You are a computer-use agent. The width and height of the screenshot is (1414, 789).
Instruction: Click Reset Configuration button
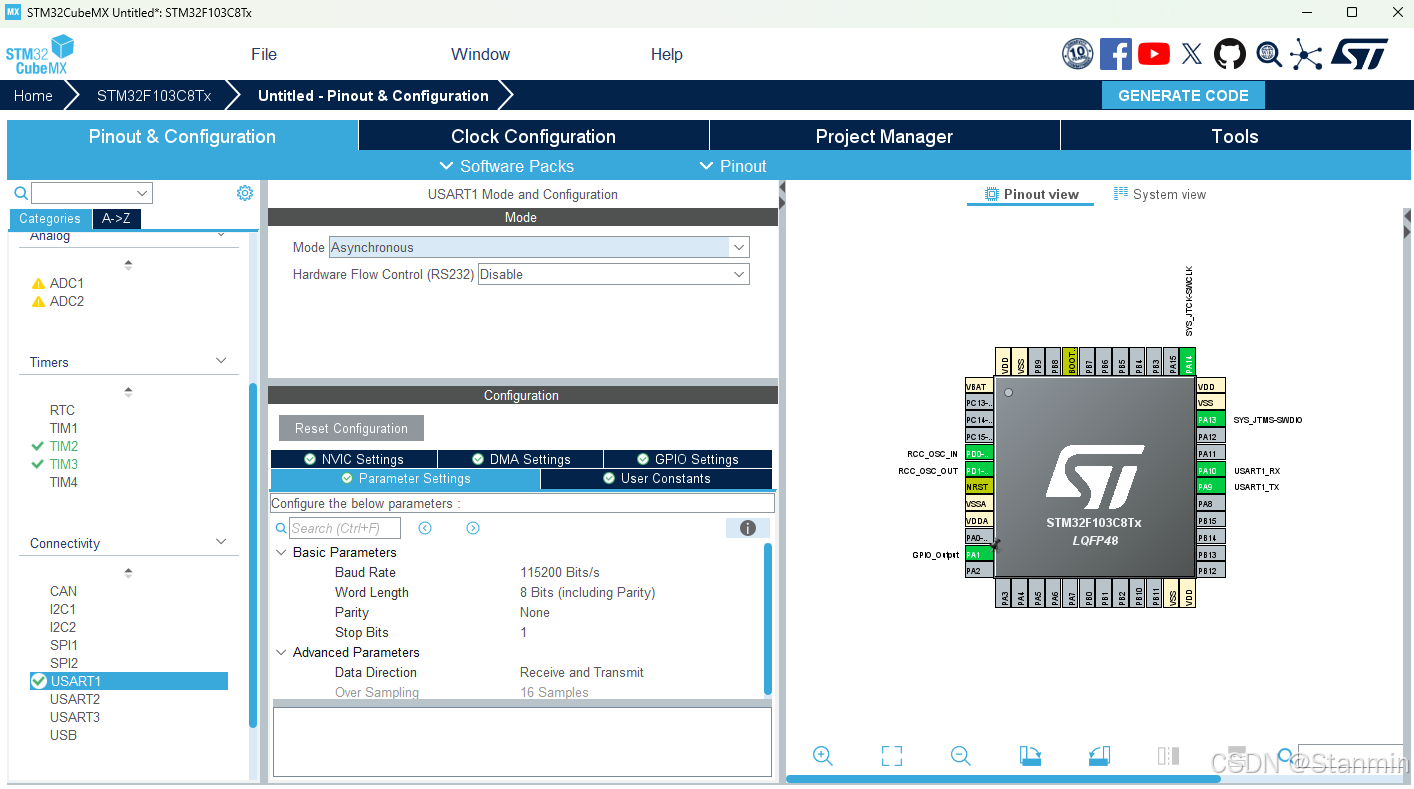351,428
